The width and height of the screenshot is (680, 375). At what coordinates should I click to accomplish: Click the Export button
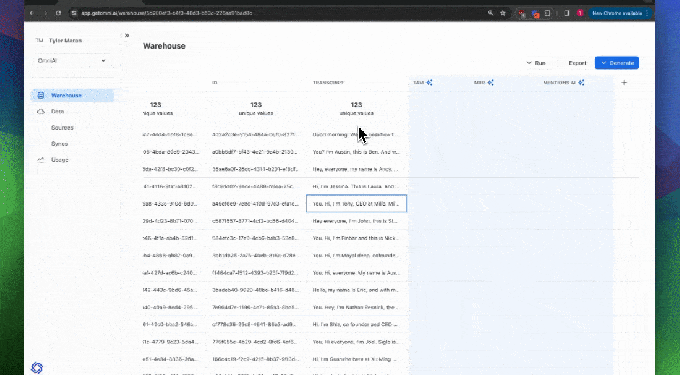click(x=577, y=63)
